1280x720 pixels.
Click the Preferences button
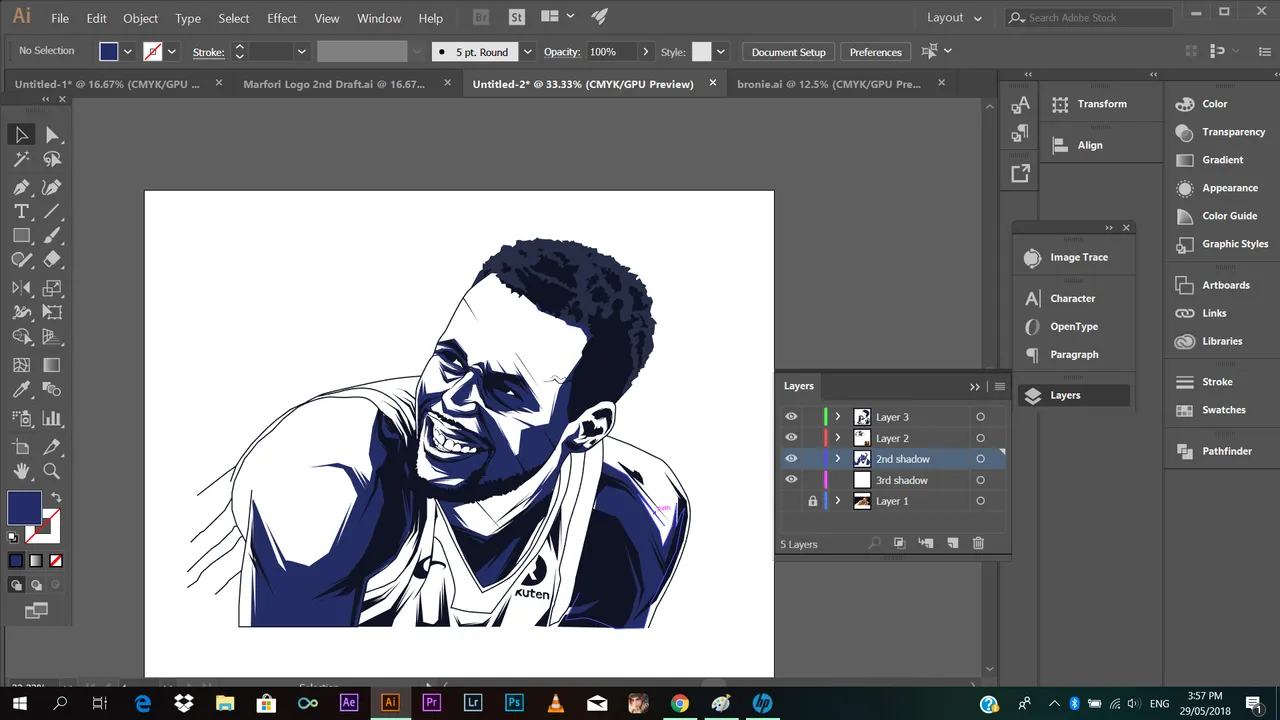(876, 52)
